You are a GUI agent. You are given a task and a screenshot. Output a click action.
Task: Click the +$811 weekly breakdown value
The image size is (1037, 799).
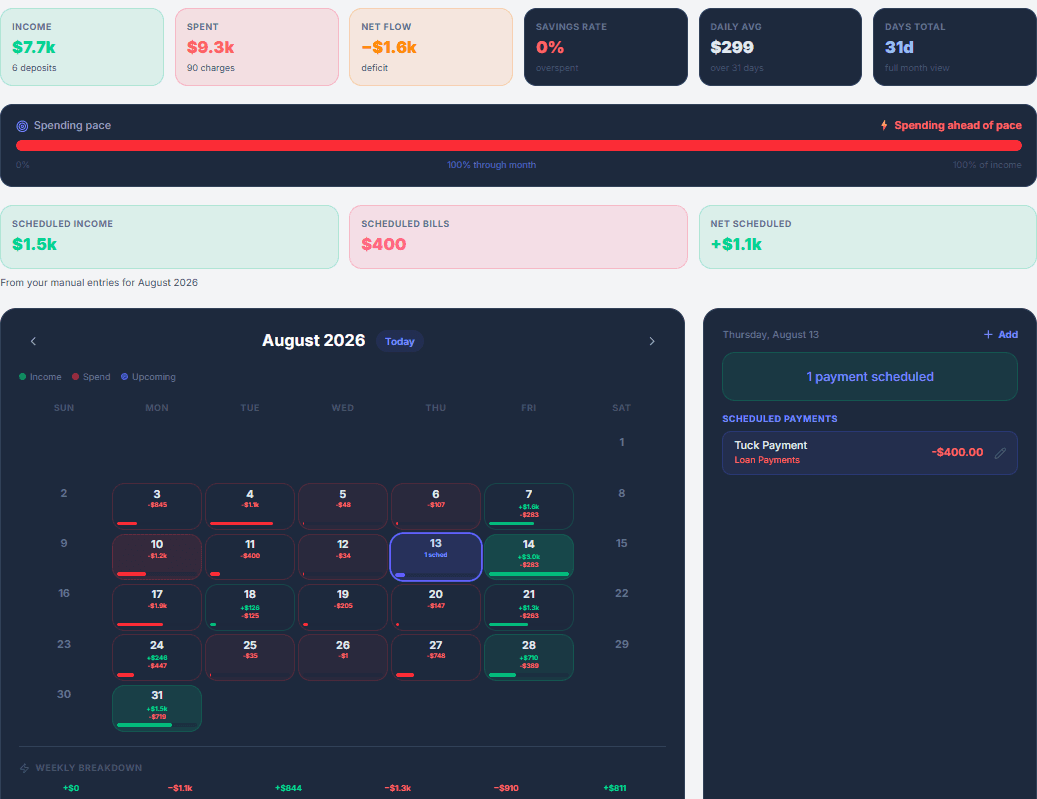tap(615, 788)
